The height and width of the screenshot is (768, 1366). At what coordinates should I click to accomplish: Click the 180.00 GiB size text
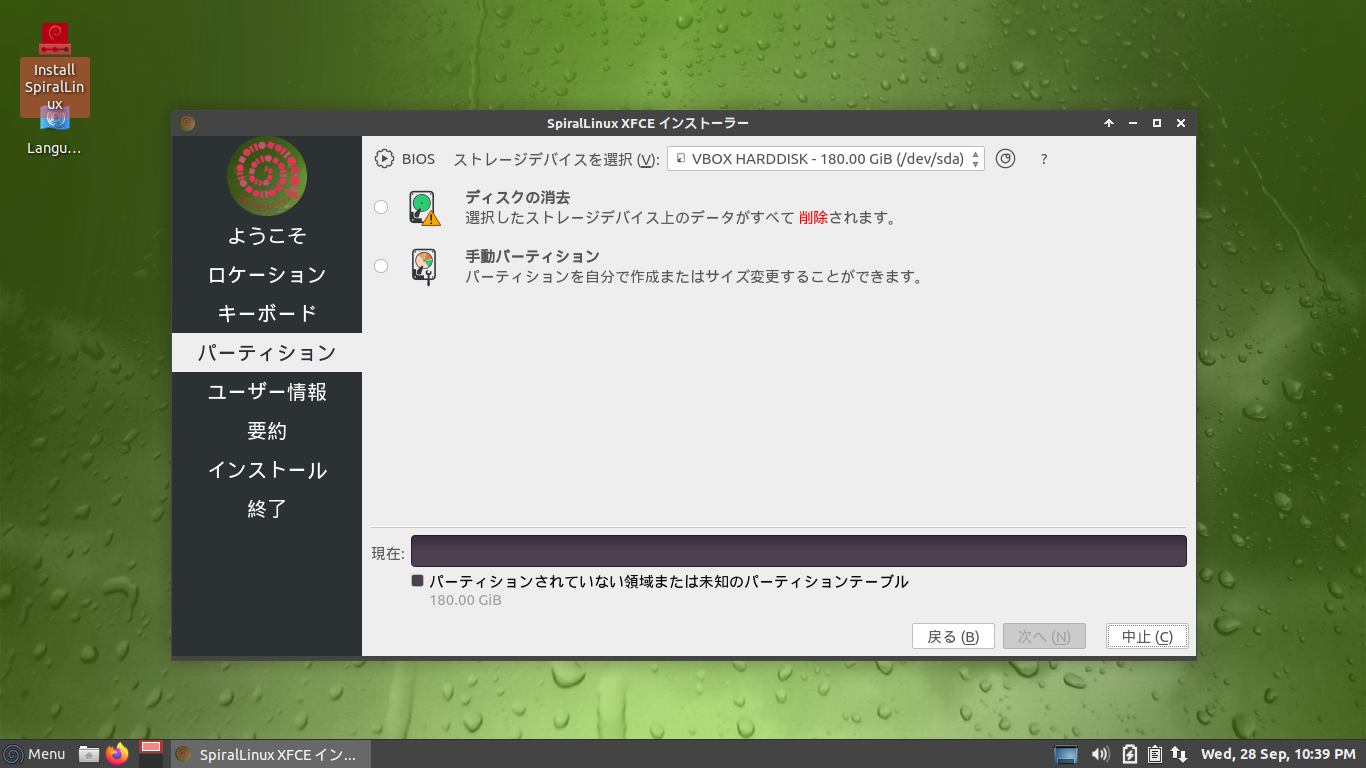465,601
